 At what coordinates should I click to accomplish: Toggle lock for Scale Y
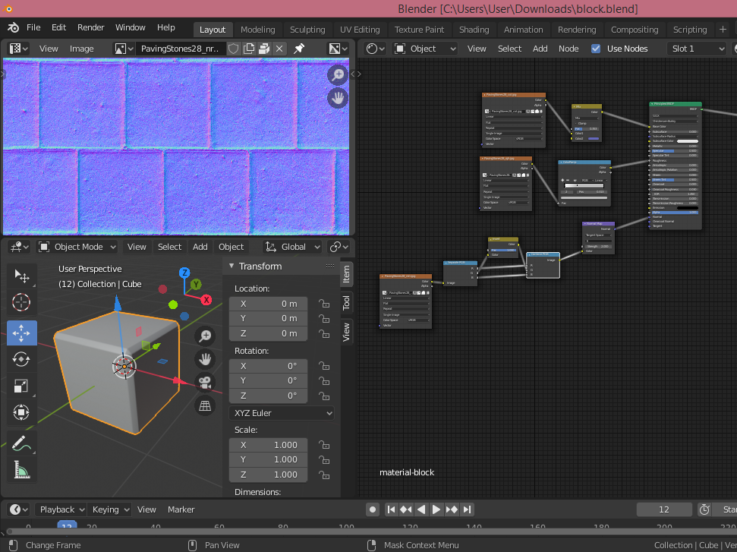(324, 459)
